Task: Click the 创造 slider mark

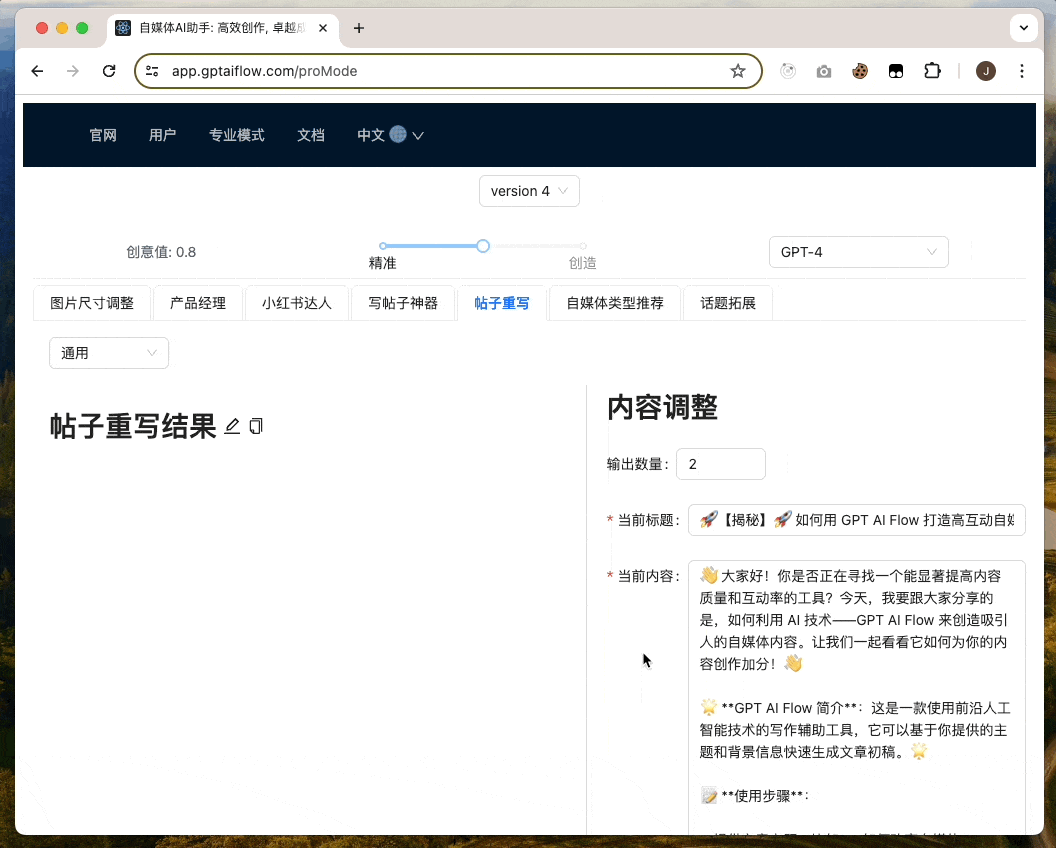Action: pyautogui.click(x=583, y=263)
